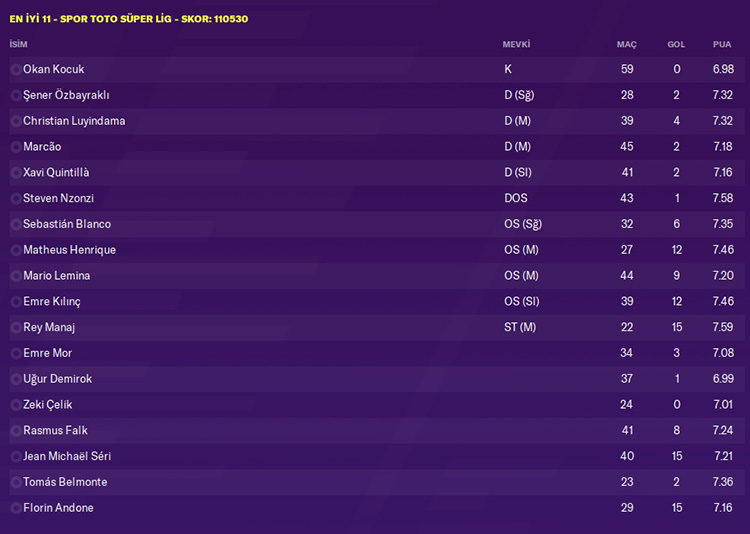Open Sebastián Blanco's player profile
Viewport: 750px width, 534px height.
67,224
